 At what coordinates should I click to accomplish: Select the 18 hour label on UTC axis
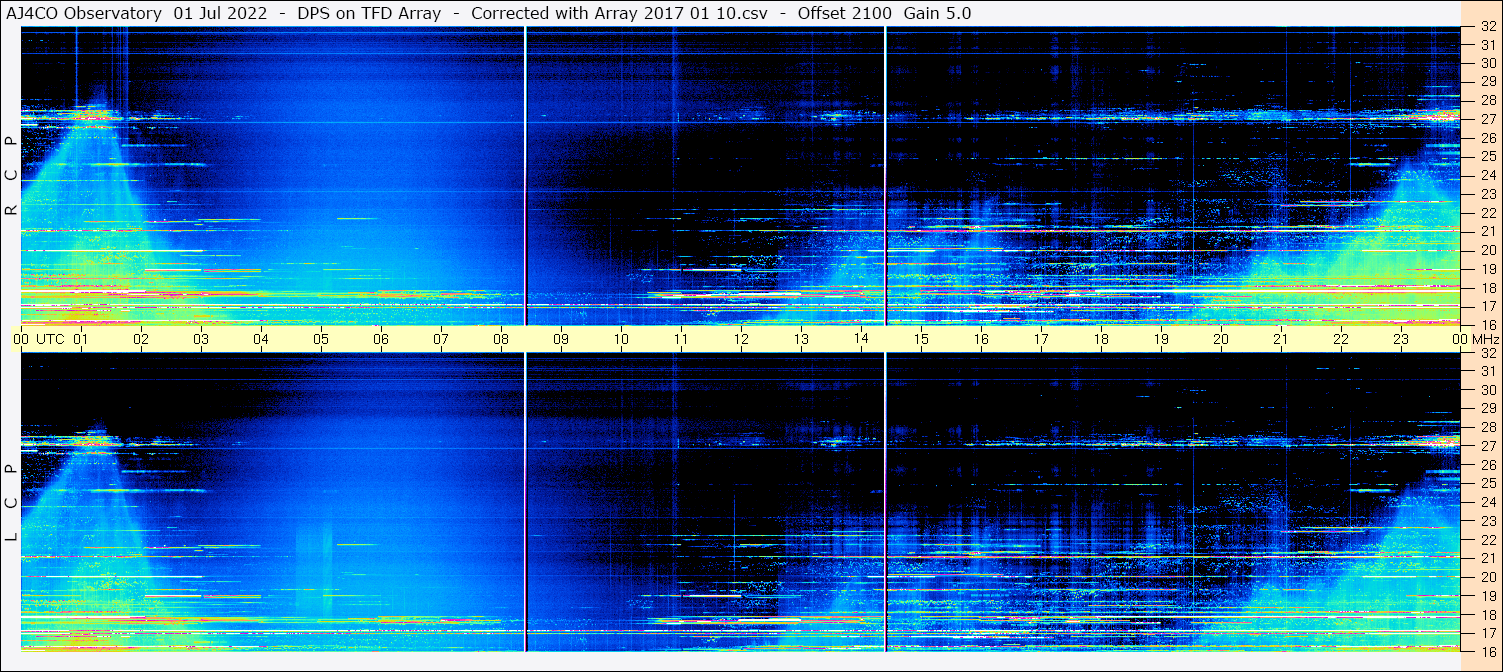1101,339
